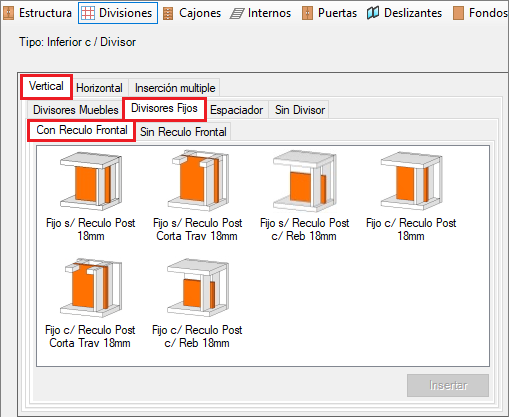Click the Divisiones grid icon
This screenshot has height=417, width=509.
click(x=88, y=13)
